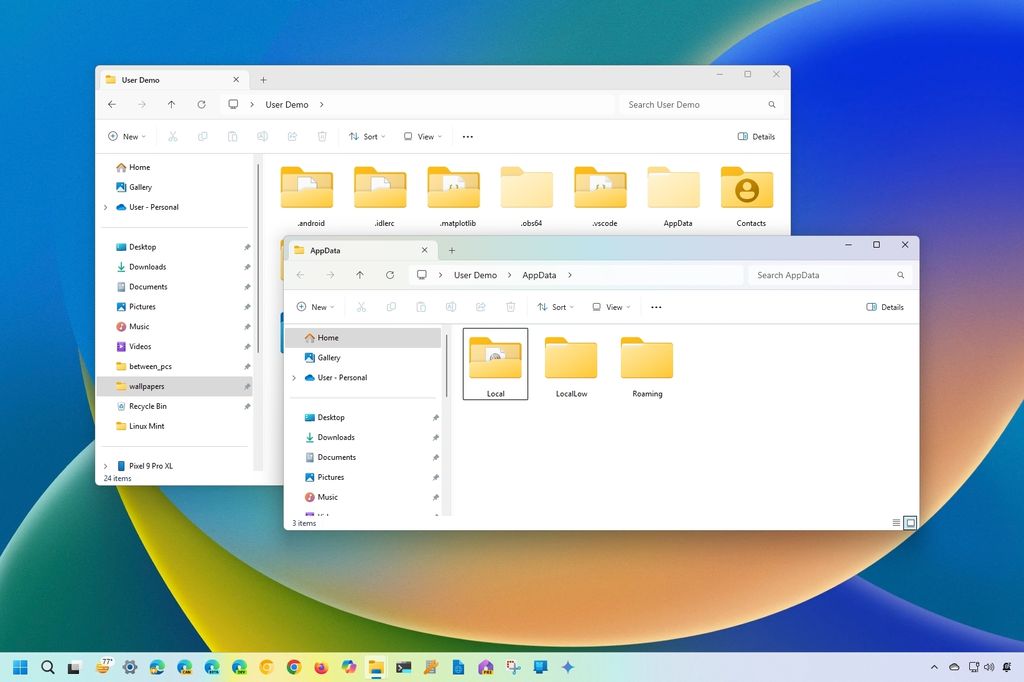Switch to list view using status bar toggle
This screenshot has width=1024, height=682.
point(897,523)
